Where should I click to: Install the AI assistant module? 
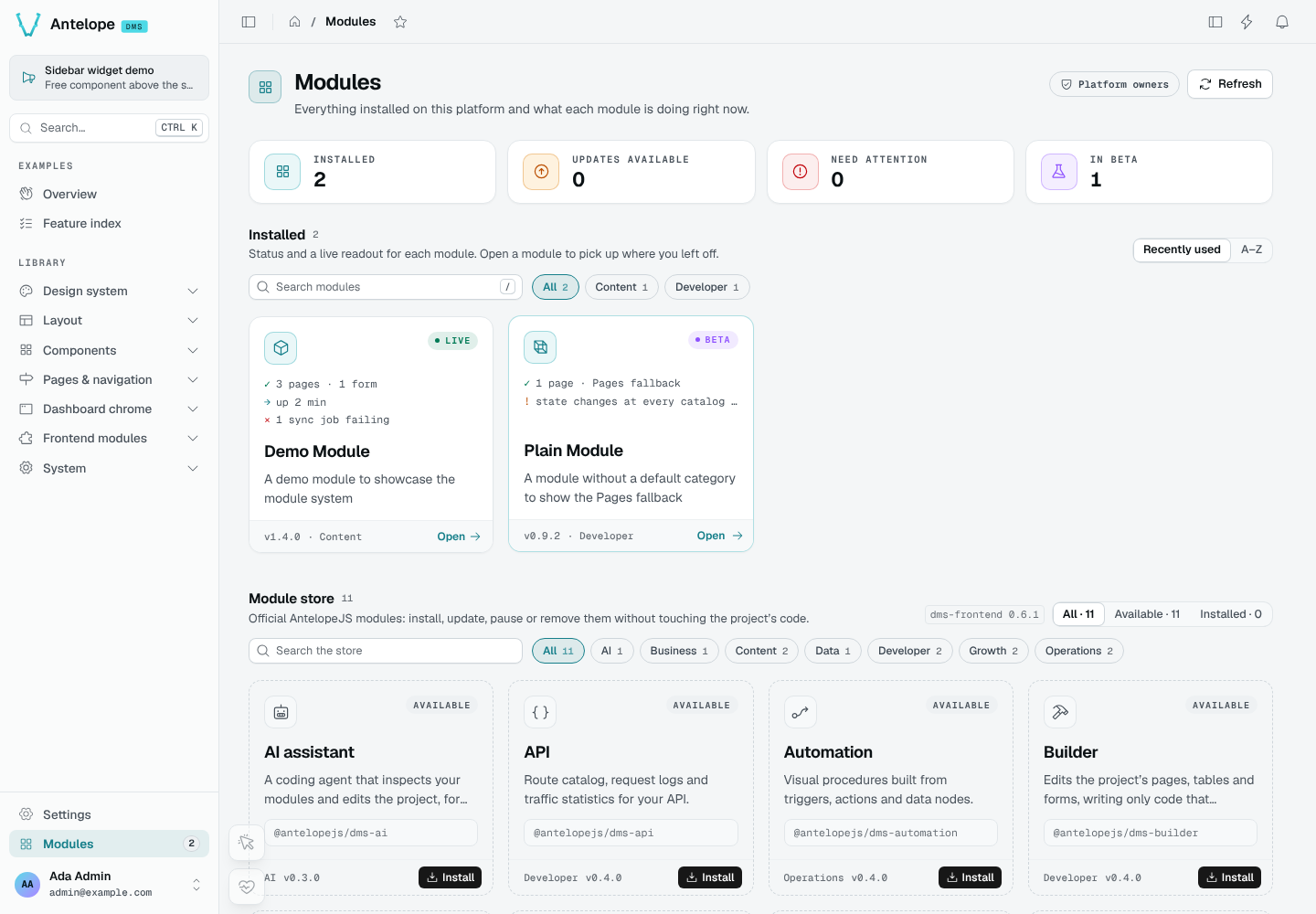tap(450, 877)
